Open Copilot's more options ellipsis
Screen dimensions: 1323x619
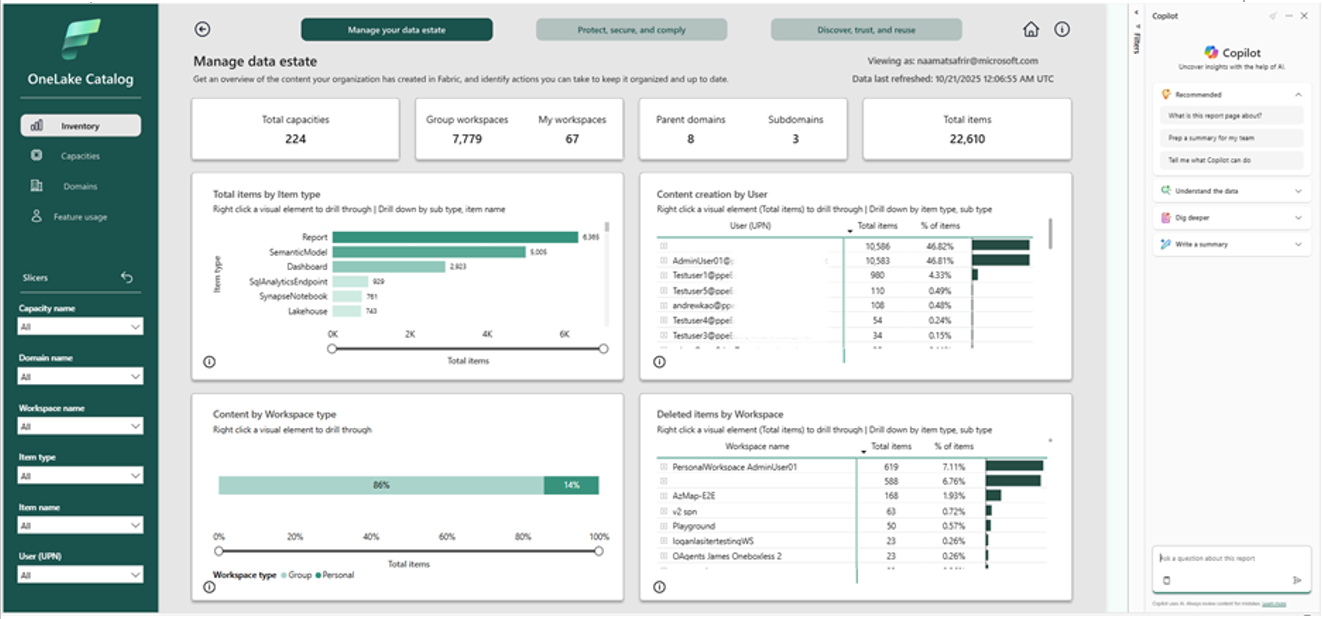(x=1289, y=16)
